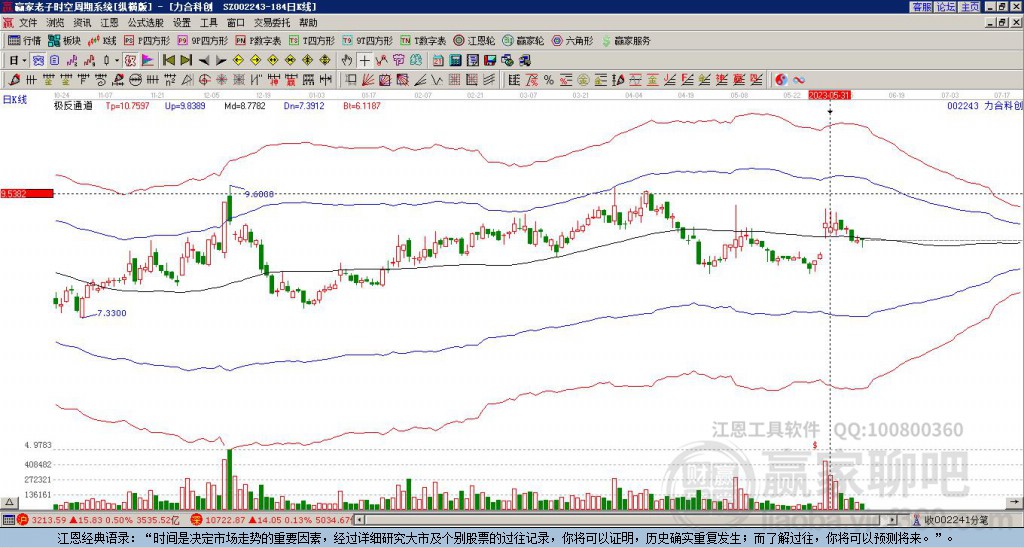Open the 9P四方形 tool
1024x548 pixels.
tap(202, 40)
